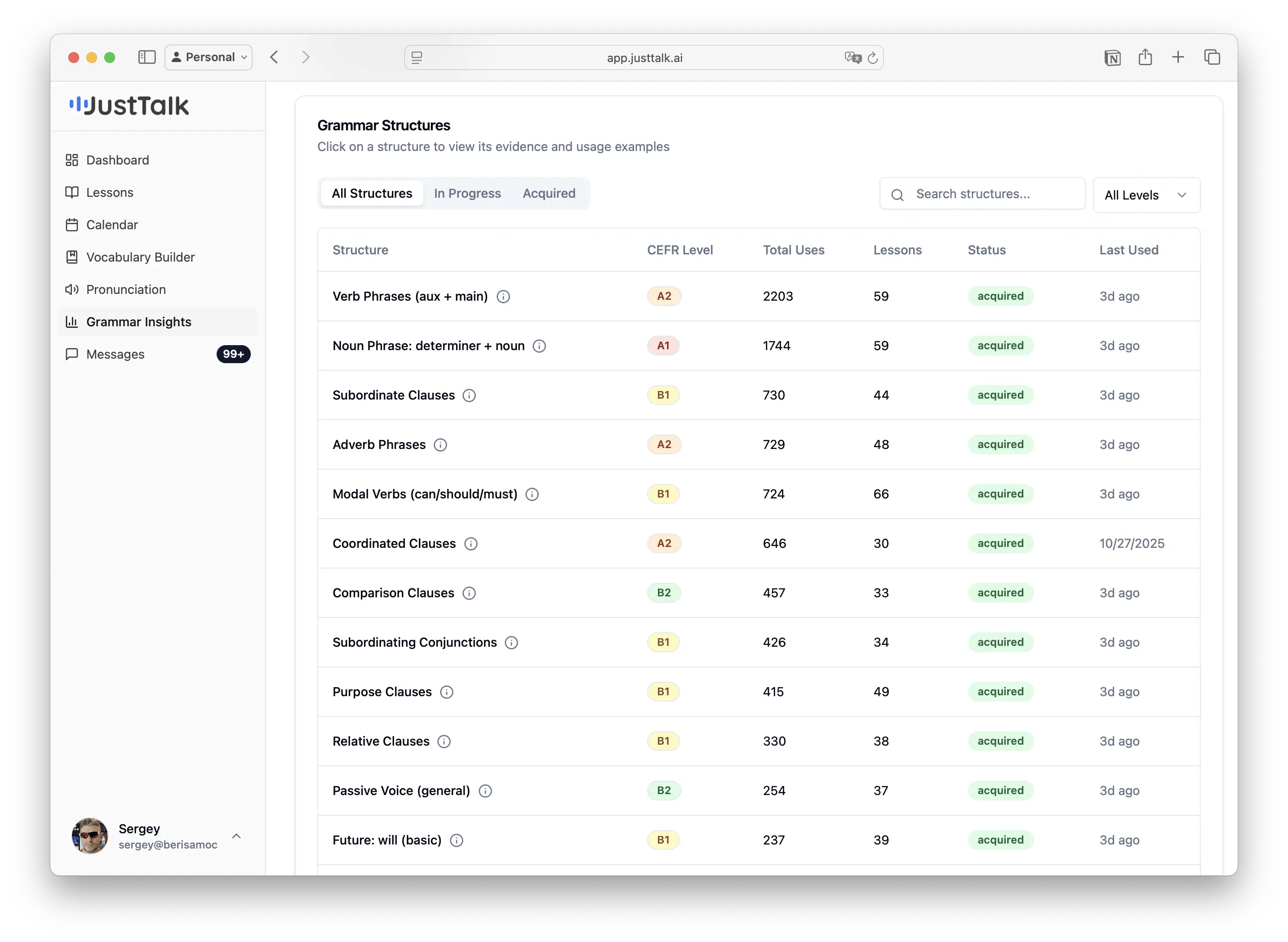Switch to the Acquired tab
The height and width of the screenshot is (942, 1288).
pyautogui.click(x=548, y=193)
